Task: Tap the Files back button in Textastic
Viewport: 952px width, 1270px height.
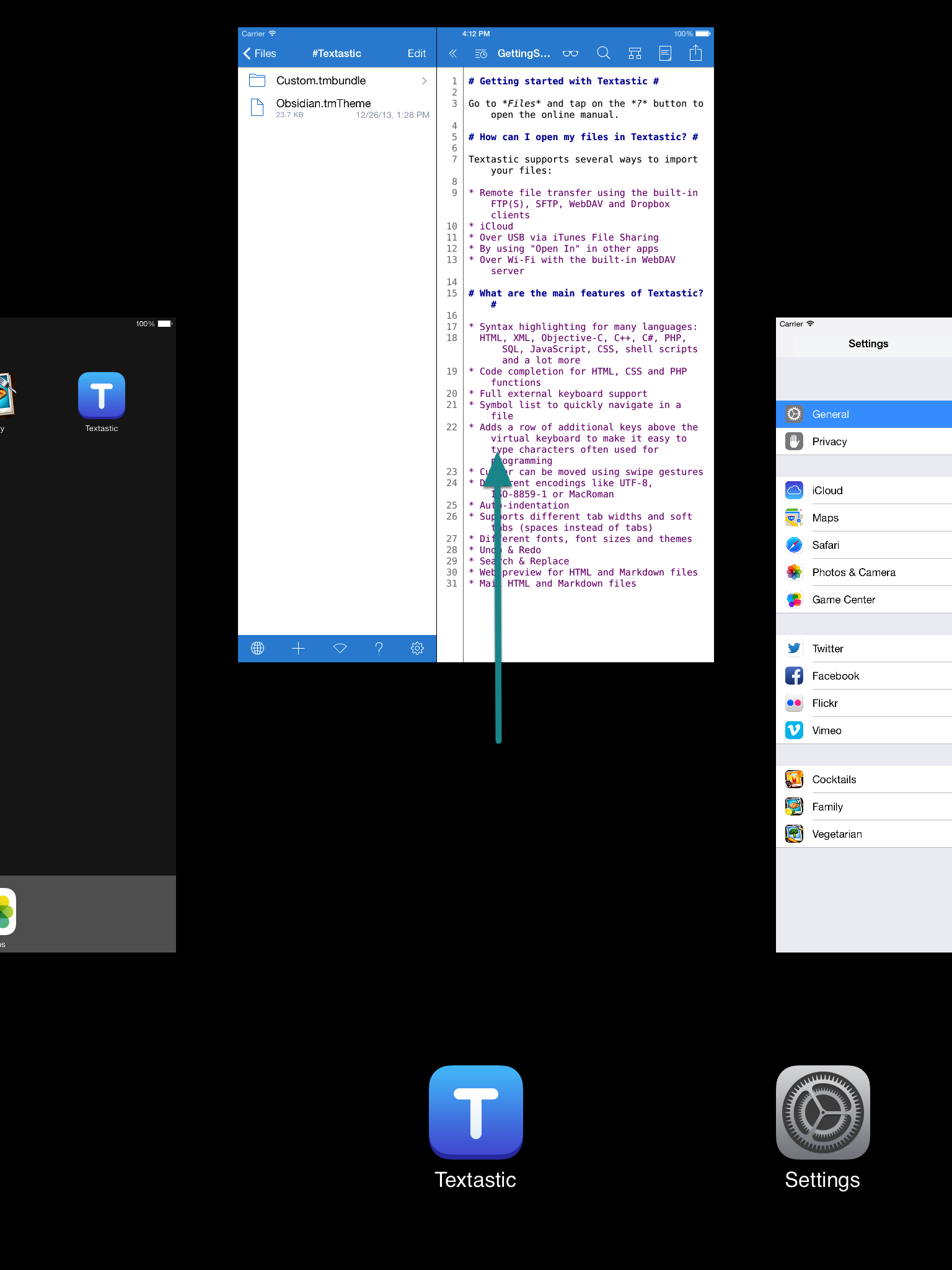Action: tap(260, 53)
